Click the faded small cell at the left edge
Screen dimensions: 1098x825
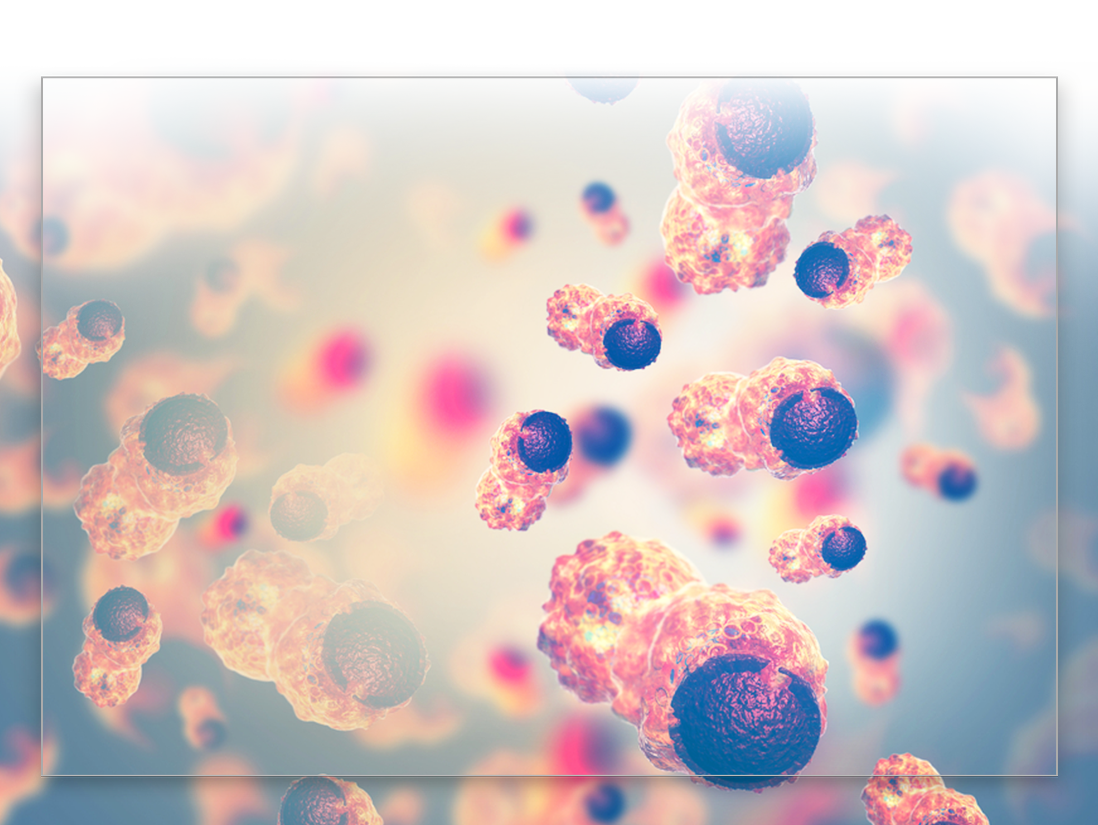[82, 337]
